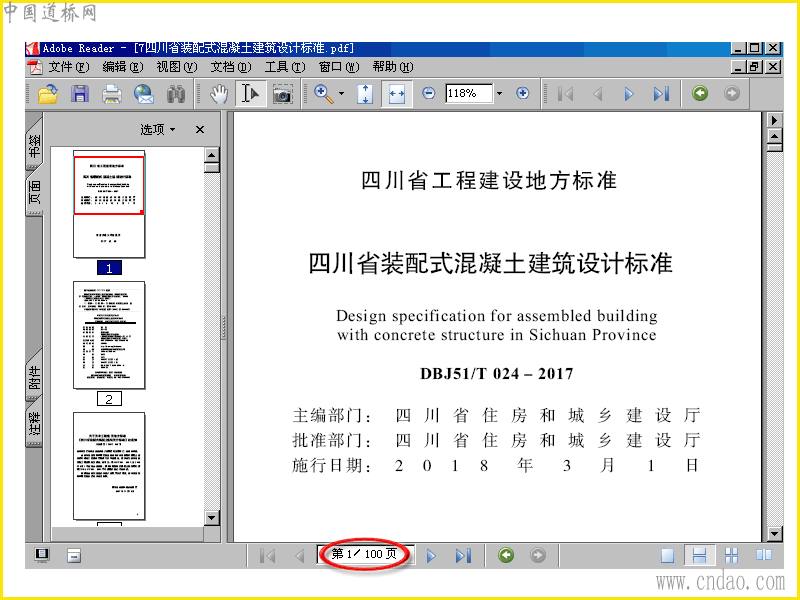Email the document with the globe envelope icon

pyautogui.click(x=144, y=94)
